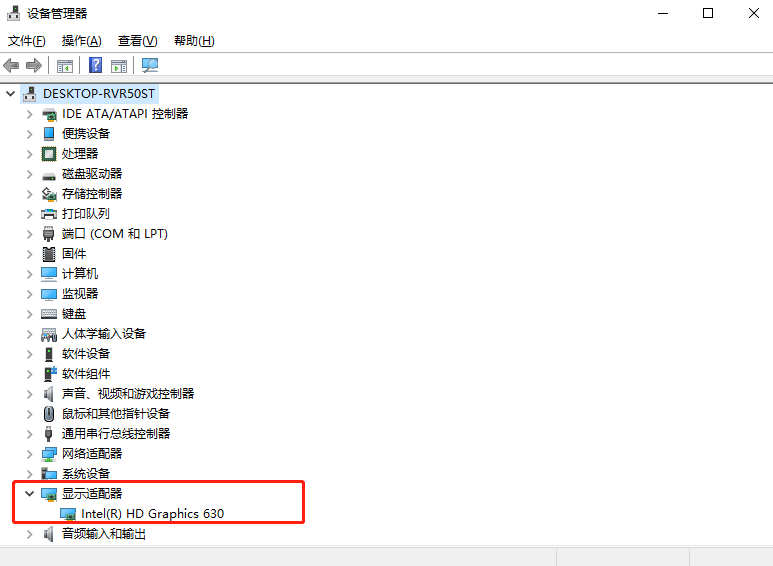Click the Intel(R) HD Graphics 630 adapter icon

tap(68, 514)
